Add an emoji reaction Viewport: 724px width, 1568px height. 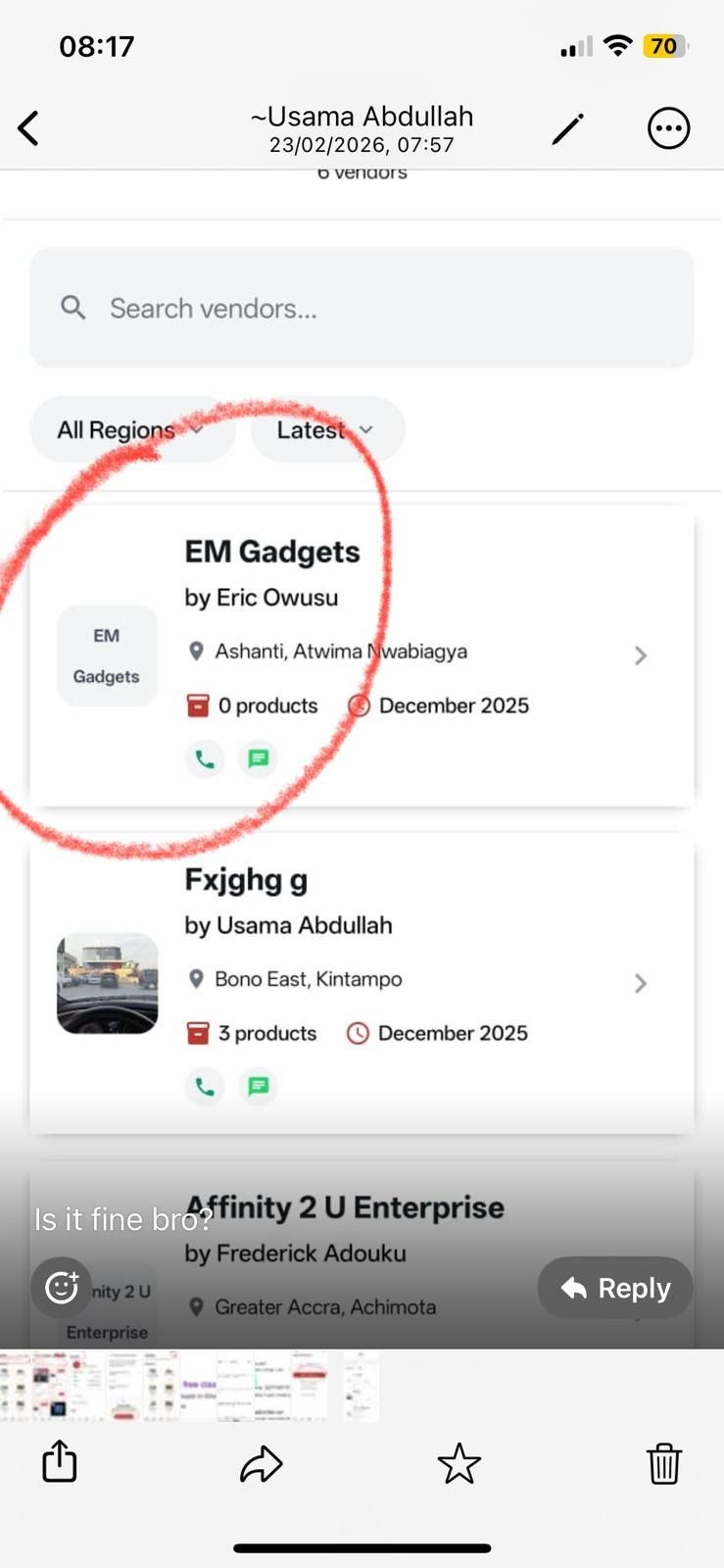tap(61, 1287)
